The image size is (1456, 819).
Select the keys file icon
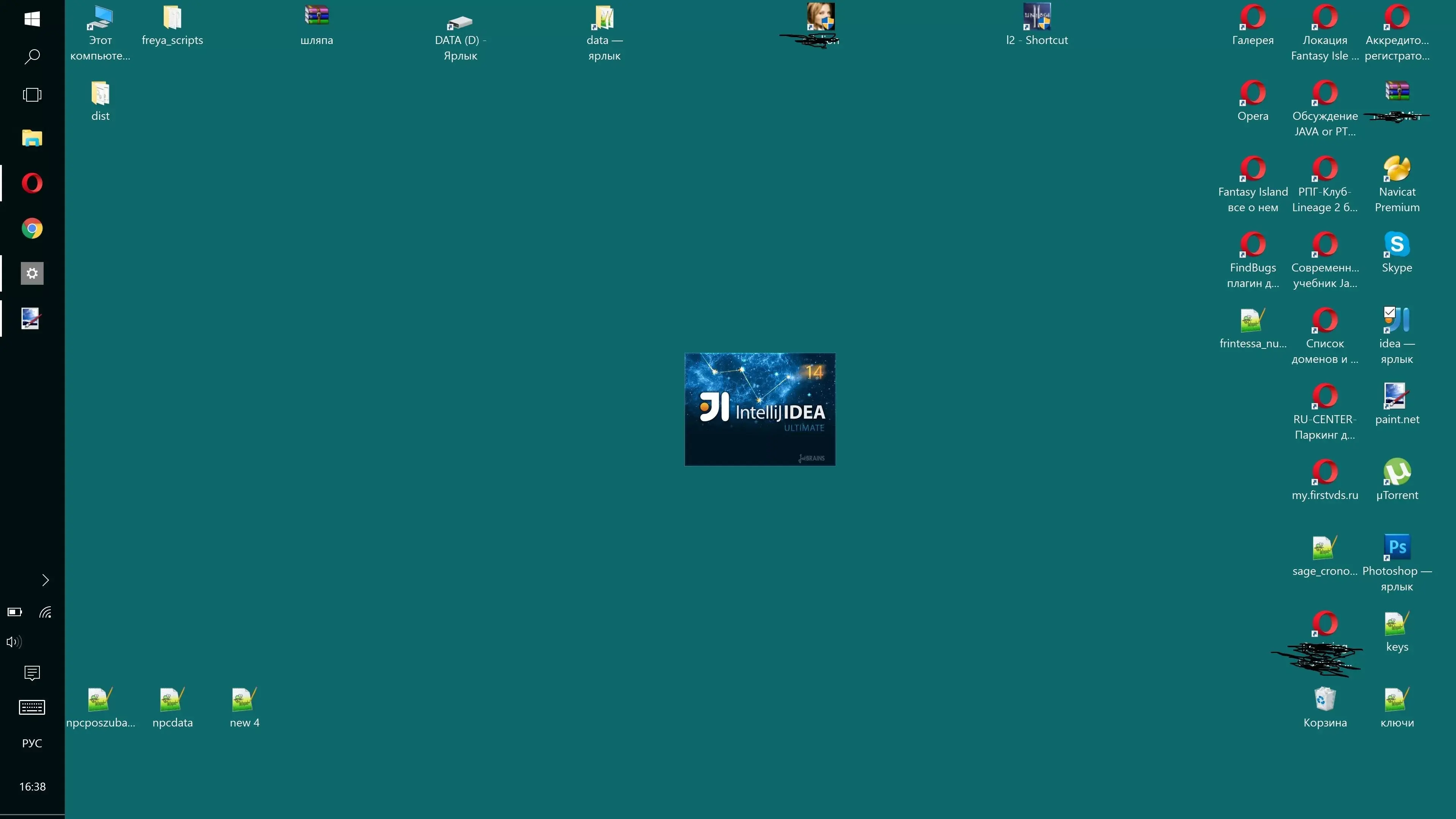pyautogui.click(x=1397, y=632)
